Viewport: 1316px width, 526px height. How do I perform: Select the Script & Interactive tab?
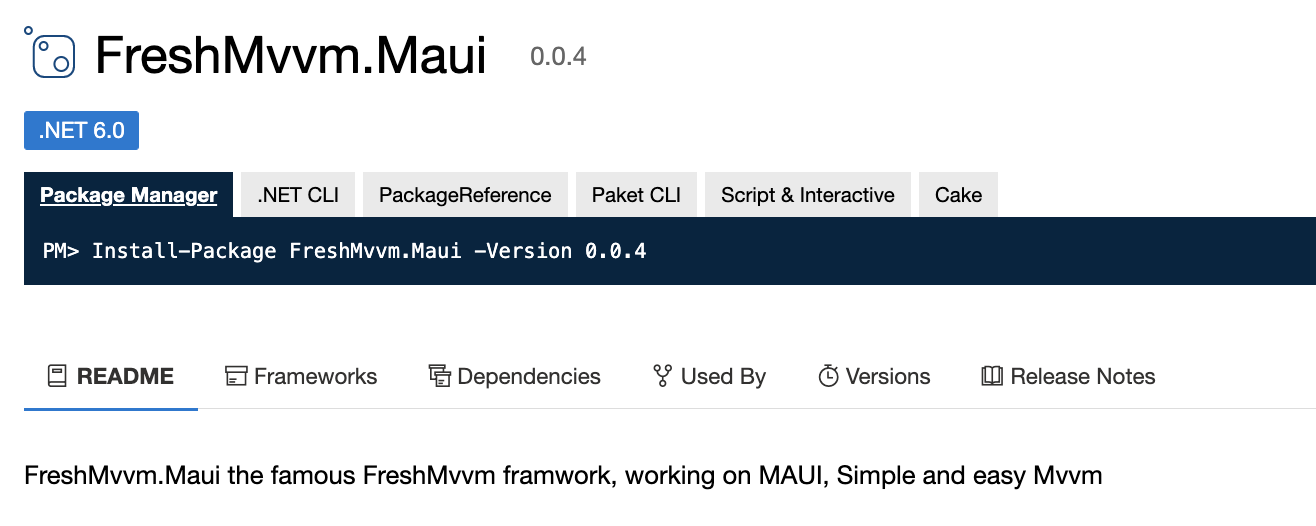tap(808, 195)
